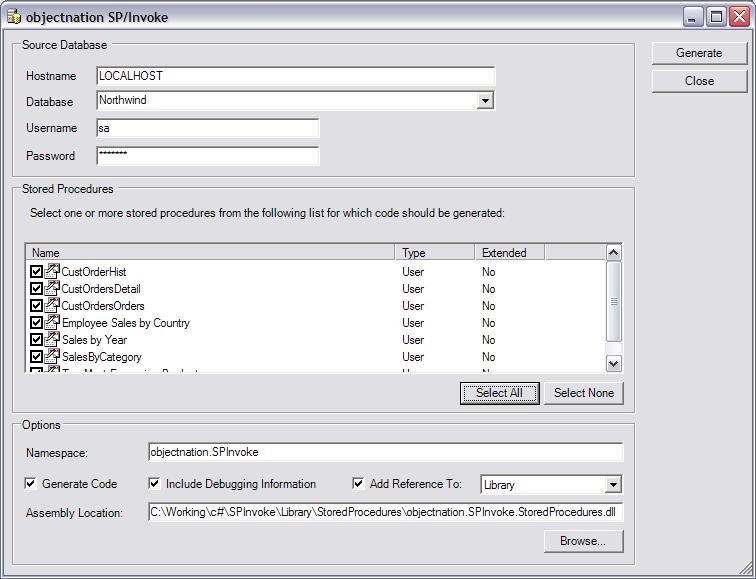
Task: Open the Browse dialog for assembly
Action: (583, 541)
